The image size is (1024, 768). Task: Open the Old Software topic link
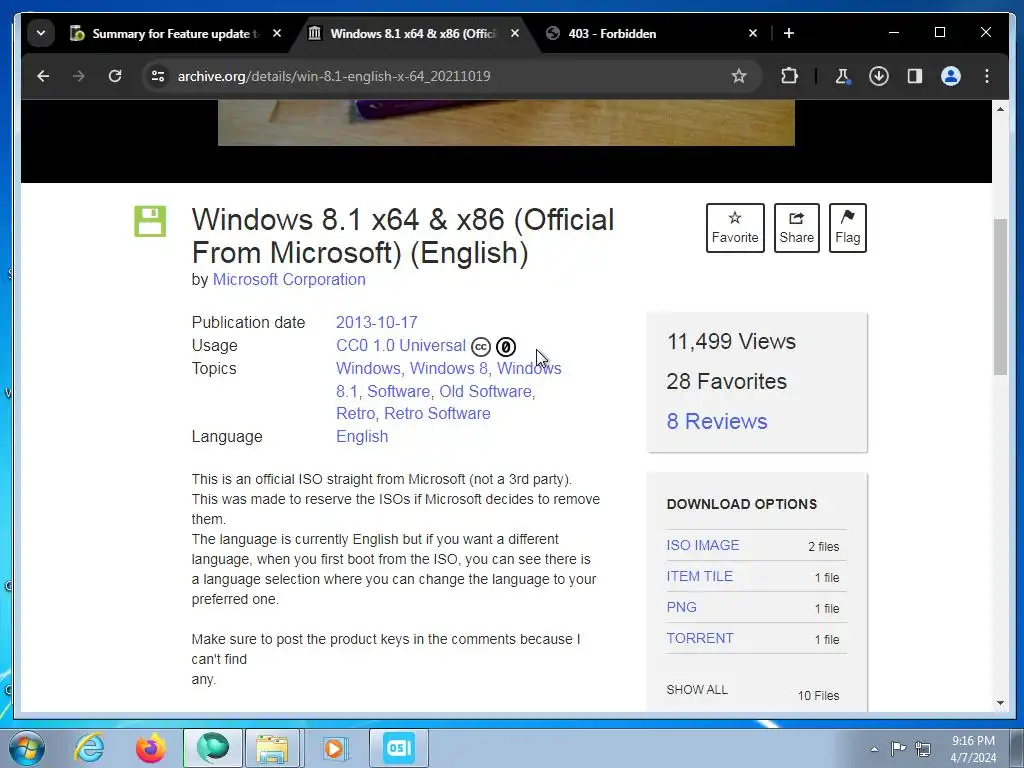point(485,391)
